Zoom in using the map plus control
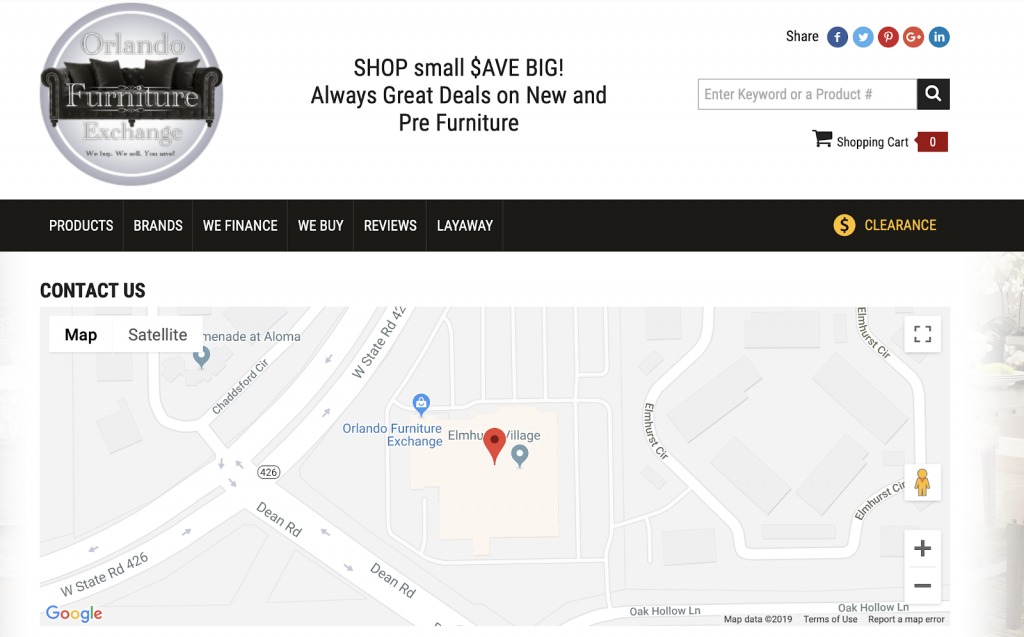 [x=922, y=547]
